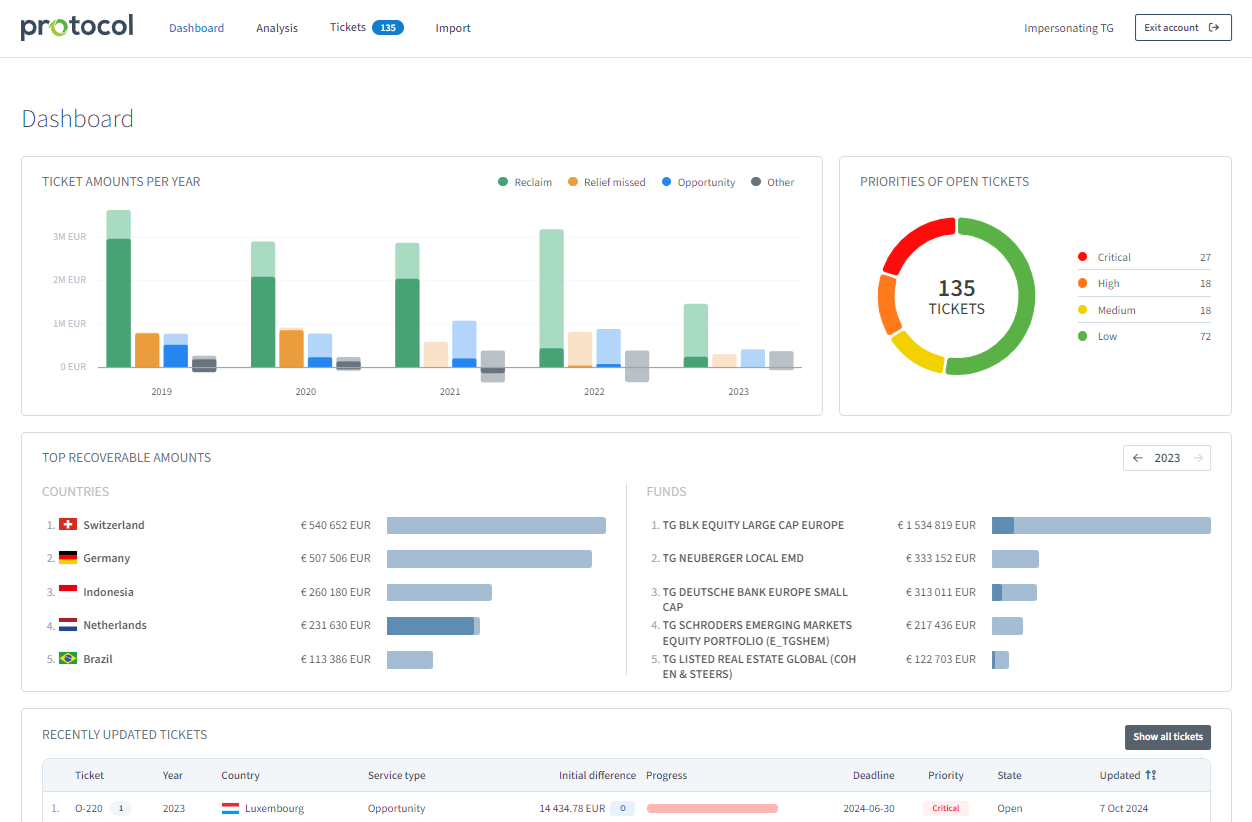The width and height of the screenshot is (1252, 822).
Task: Click the Germany flag icon
Action: coord(66,558)
